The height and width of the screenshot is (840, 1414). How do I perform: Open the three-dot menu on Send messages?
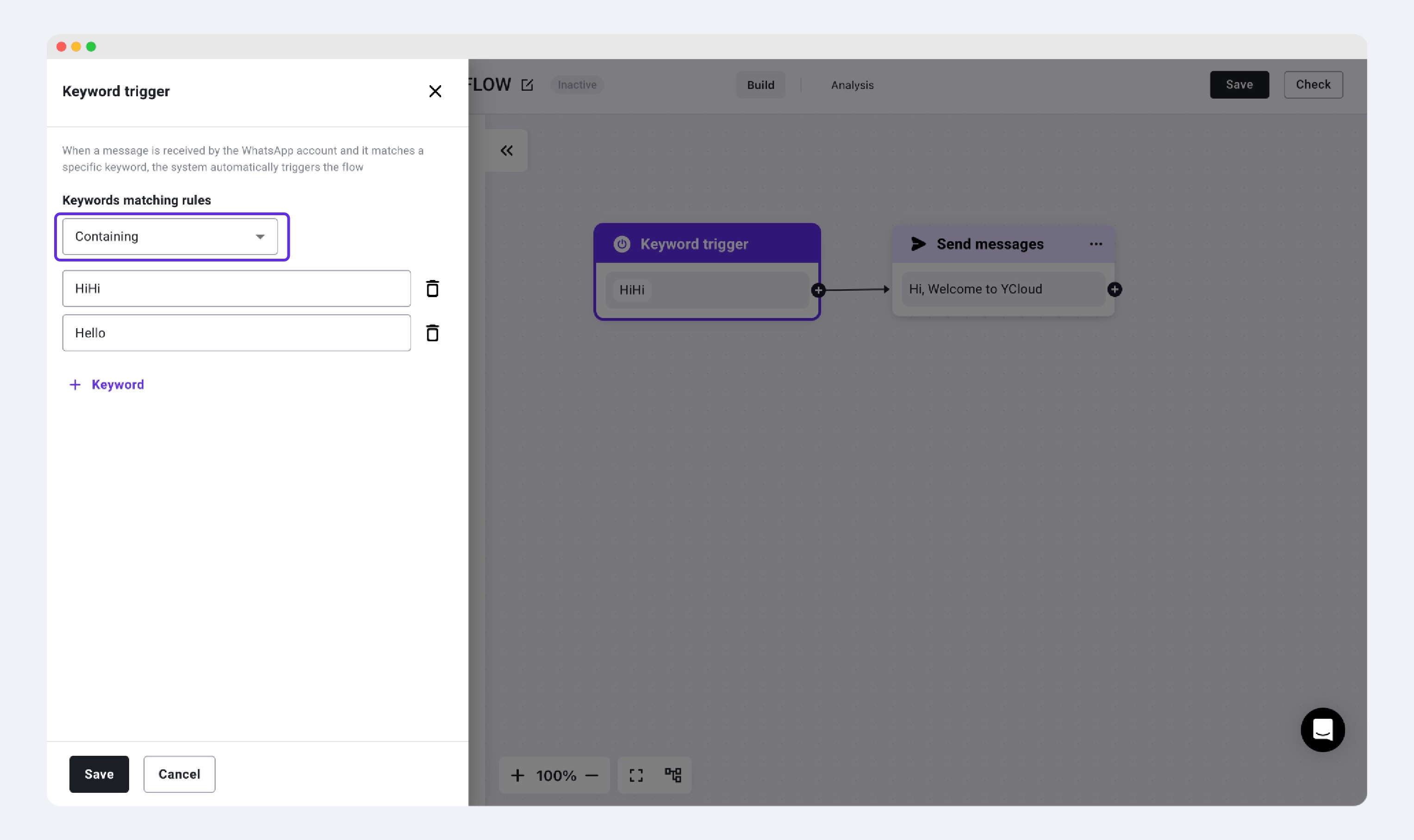tap(1095, 244)
